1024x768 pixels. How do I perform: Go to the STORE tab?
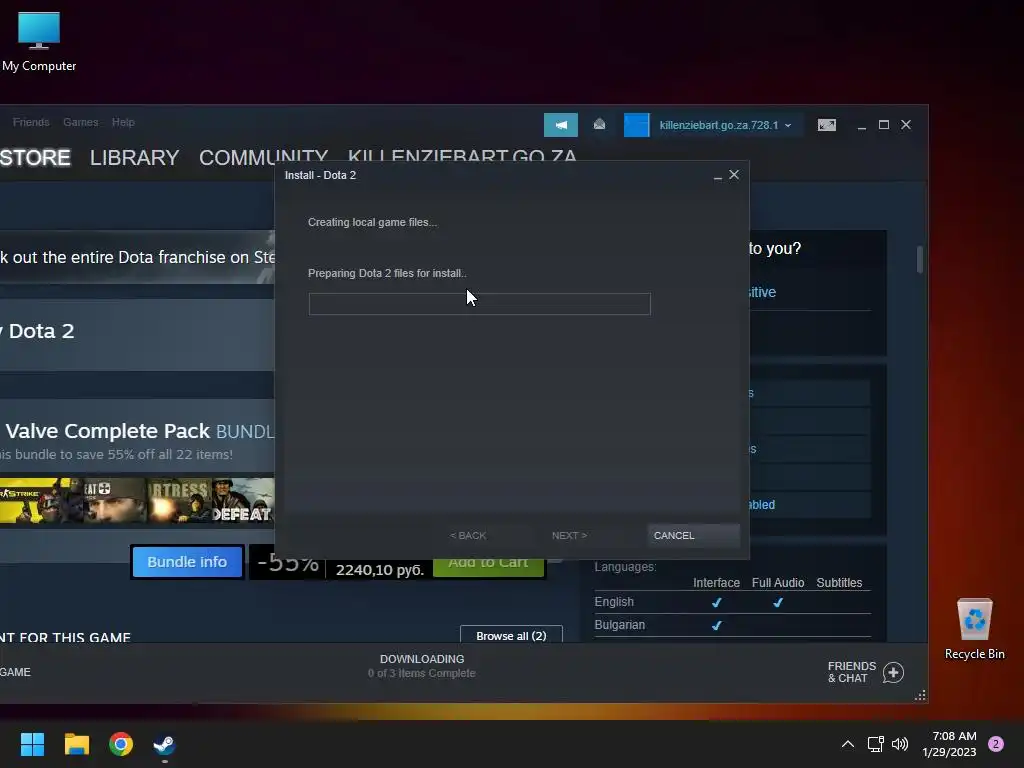click(x=35, y=157)
